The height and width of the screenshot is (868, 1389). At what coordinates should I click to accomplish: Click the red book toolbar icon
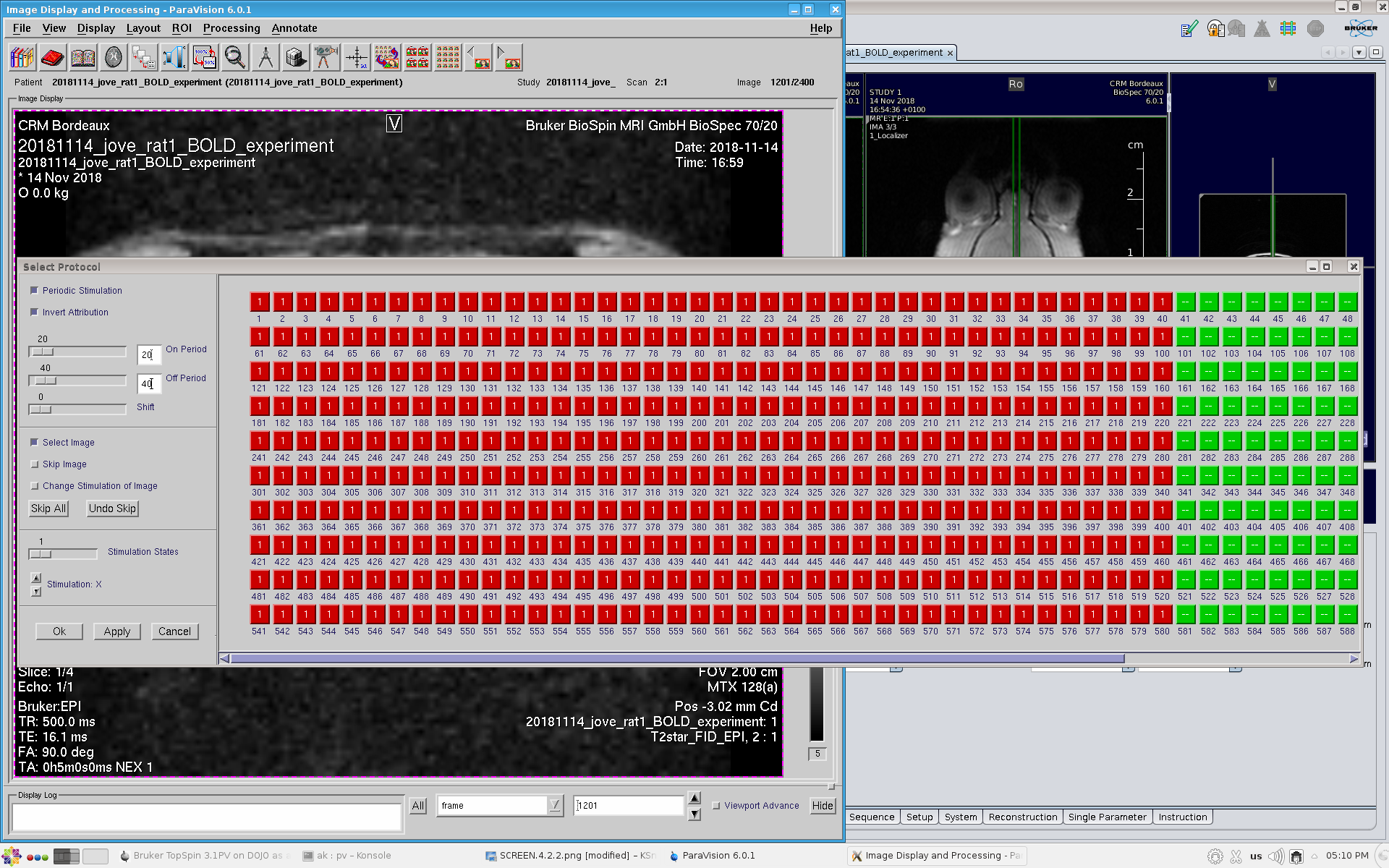point(53,57)
